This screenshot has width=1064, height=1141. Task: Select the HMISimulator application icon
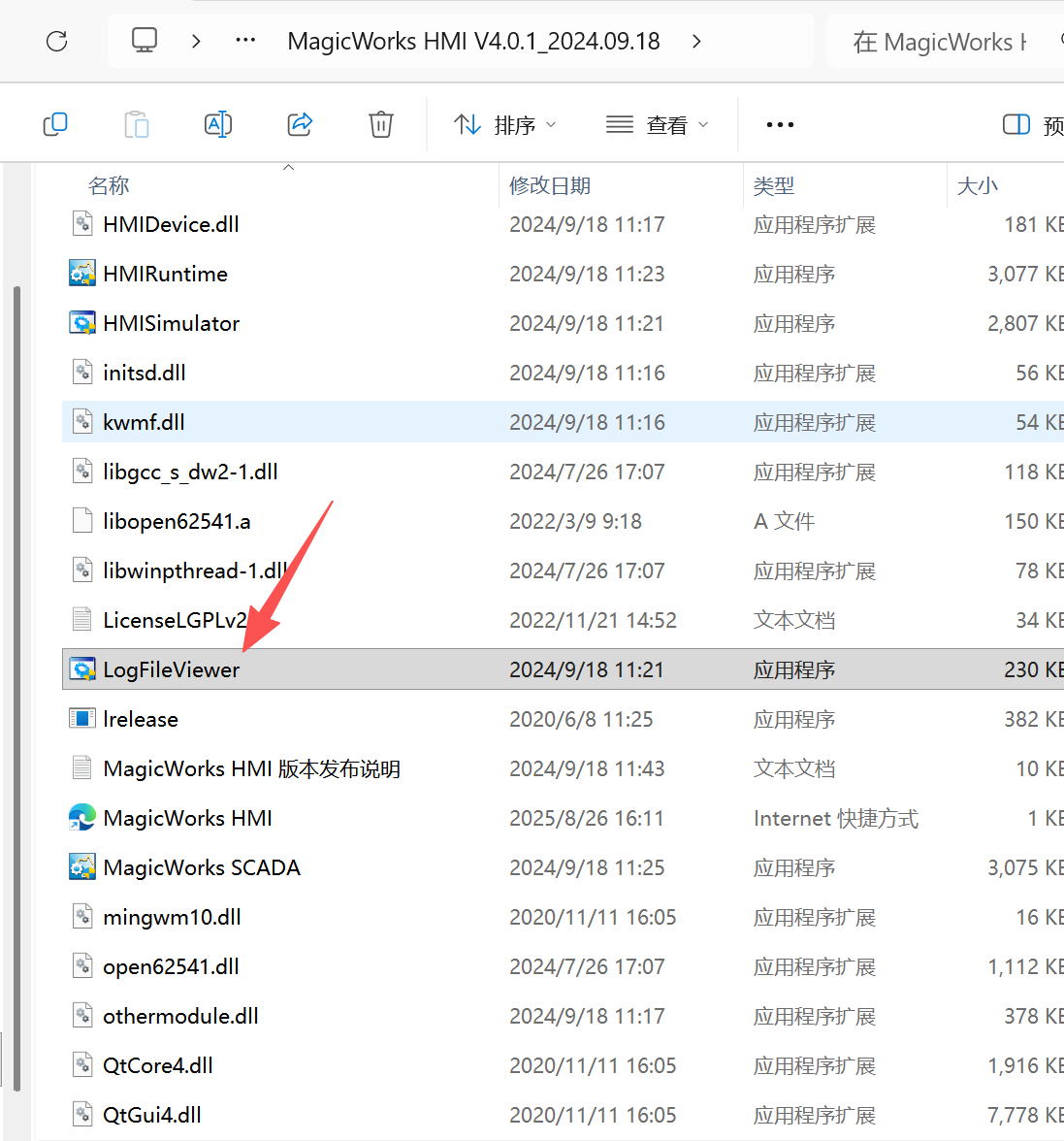pyautogui.click(x=82, y=322)
